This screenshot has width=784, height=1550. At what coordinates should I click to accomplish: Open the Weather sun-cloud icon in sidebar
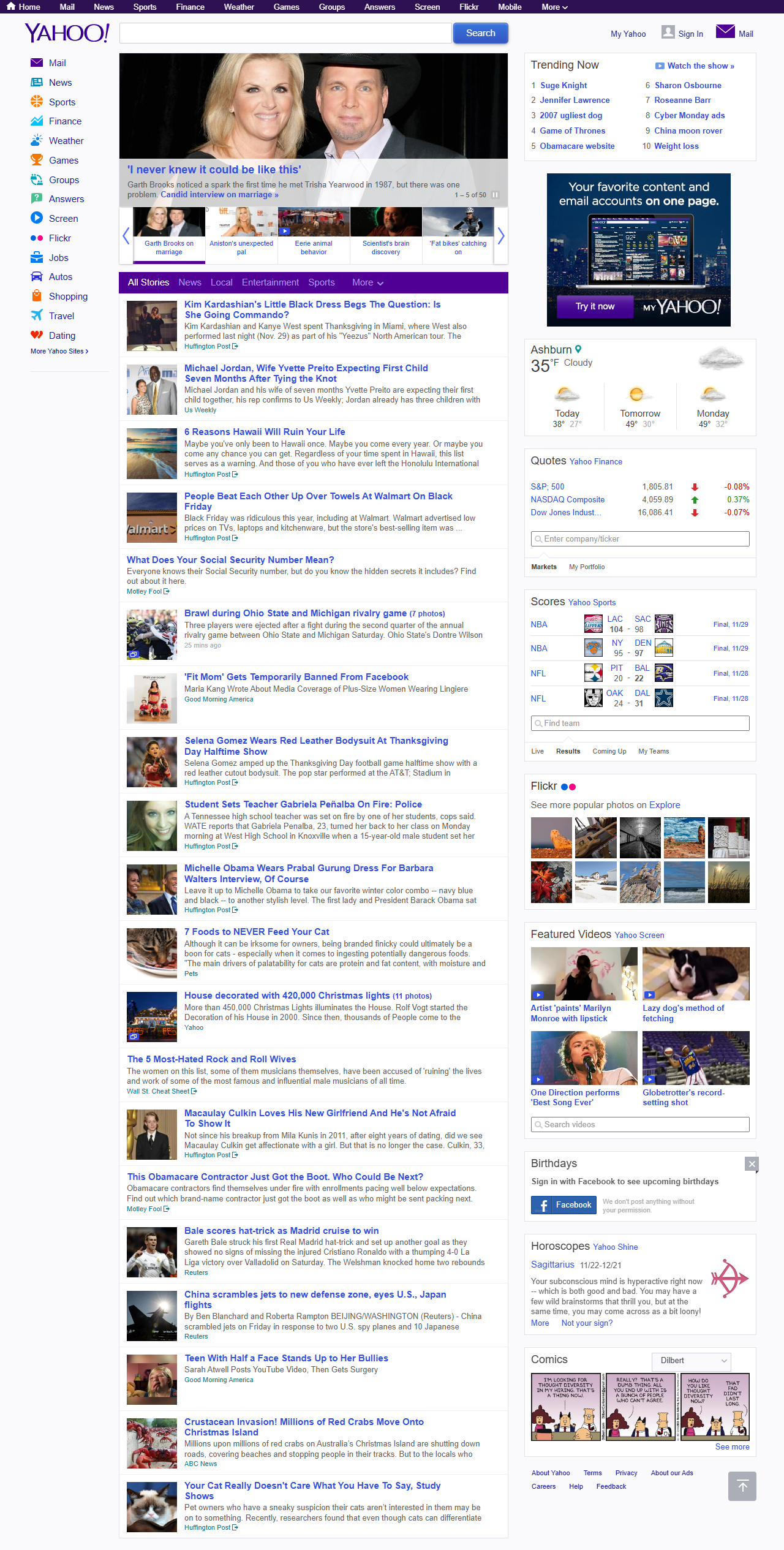coord(37,140)
